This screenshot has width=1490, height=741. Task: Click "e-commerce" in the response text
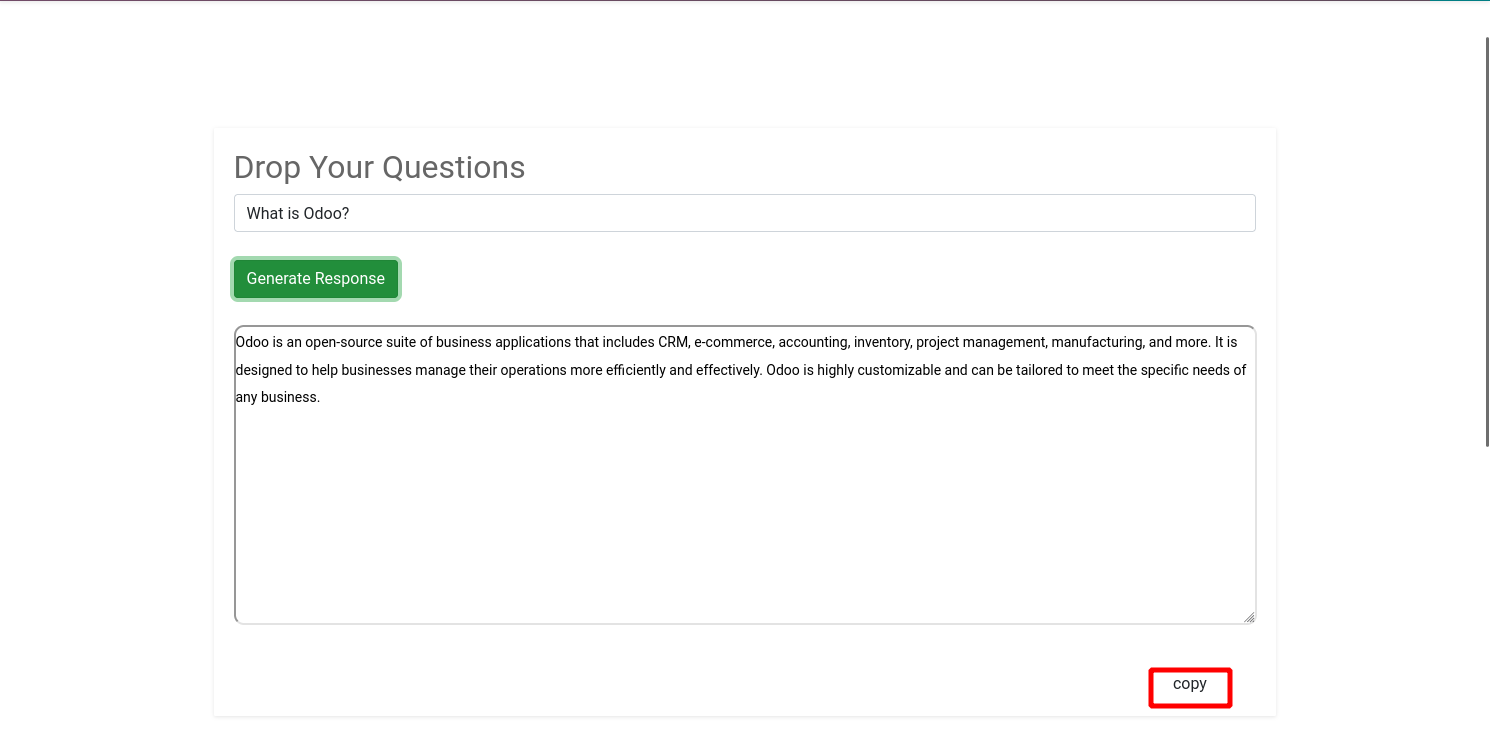[x=733, y=342]
